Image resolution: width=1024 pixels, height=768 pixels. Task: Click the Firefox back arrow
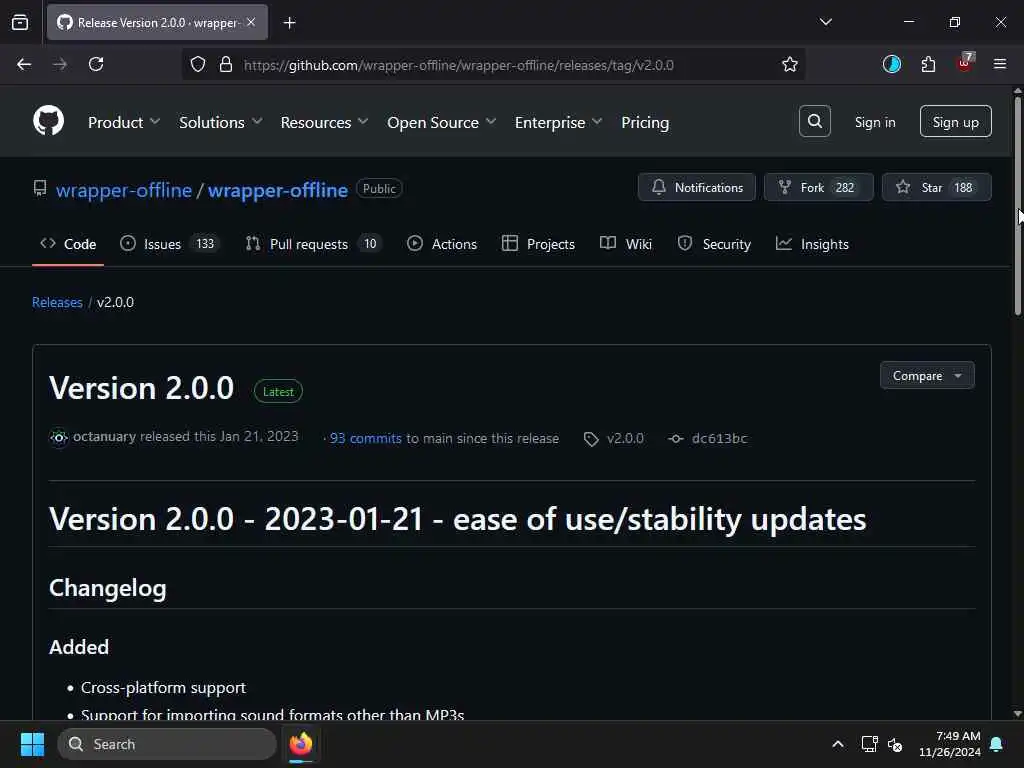tap(24, 64)
